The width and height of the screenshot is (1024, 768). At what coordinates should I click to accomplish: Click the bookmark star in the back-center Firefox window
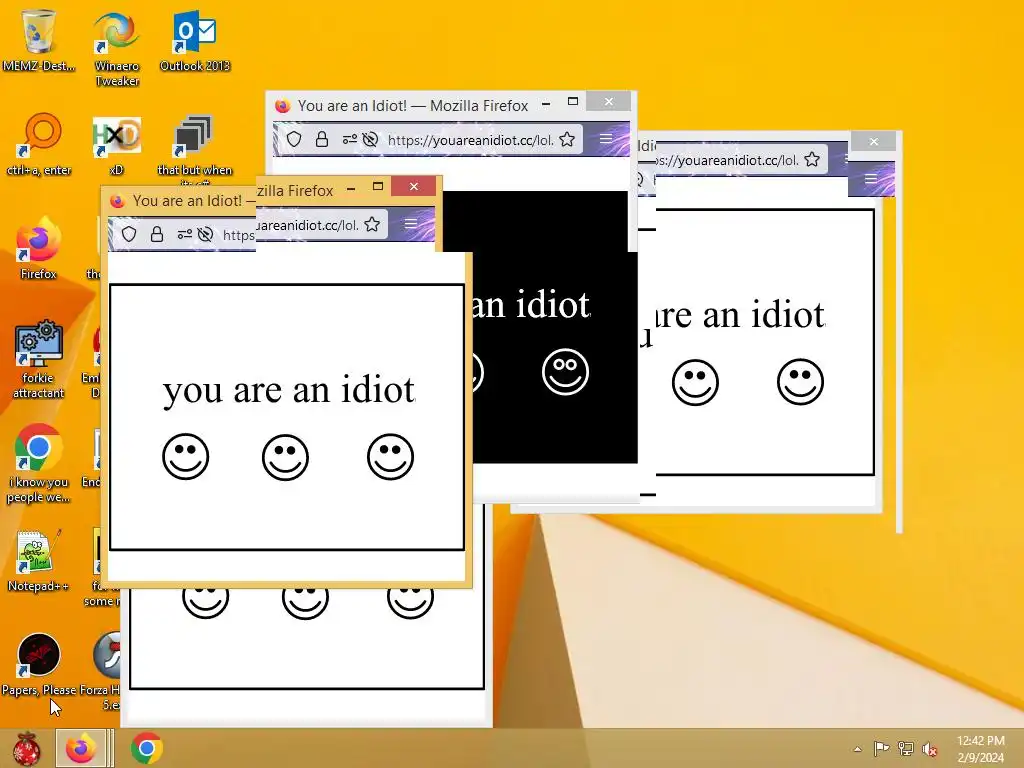(567, 139)
